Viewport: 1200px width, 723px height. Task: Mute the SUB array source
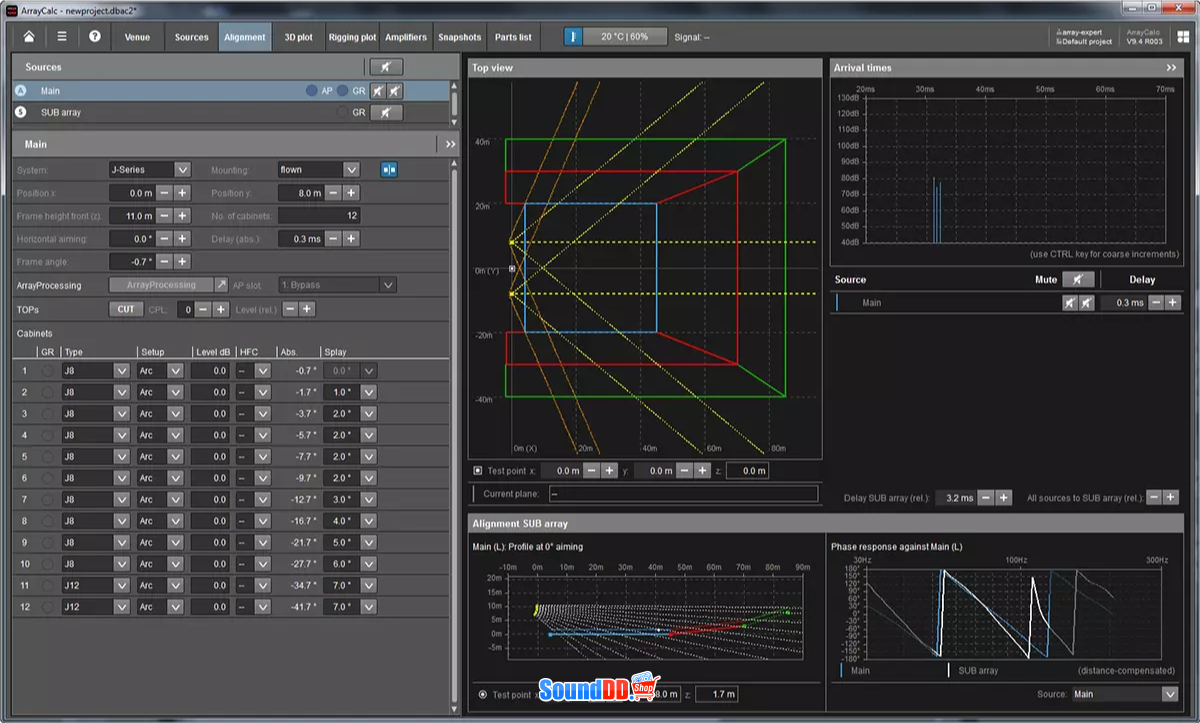(386, 113)
